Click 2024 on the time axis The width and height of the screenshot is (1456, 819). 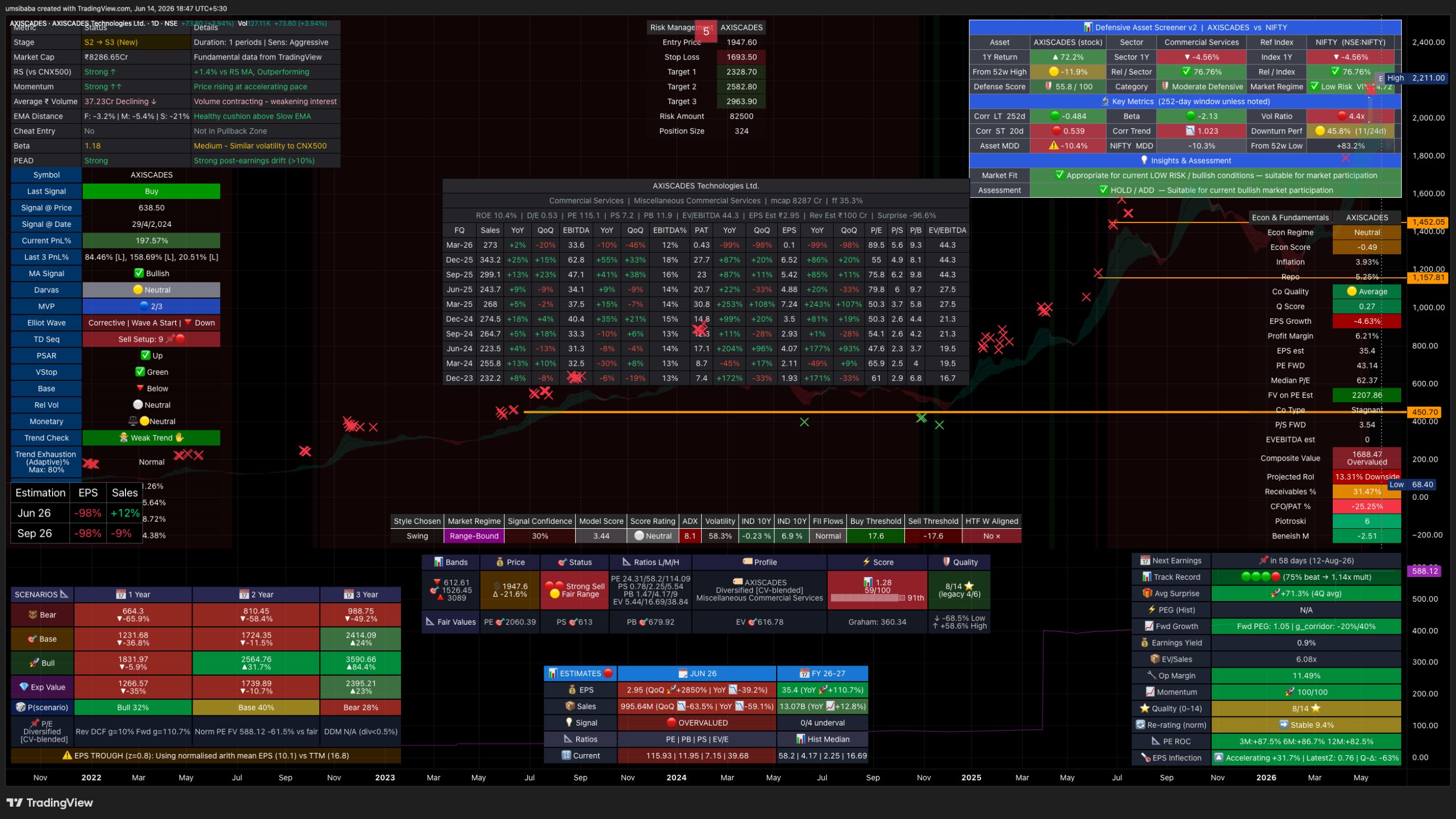676,778
